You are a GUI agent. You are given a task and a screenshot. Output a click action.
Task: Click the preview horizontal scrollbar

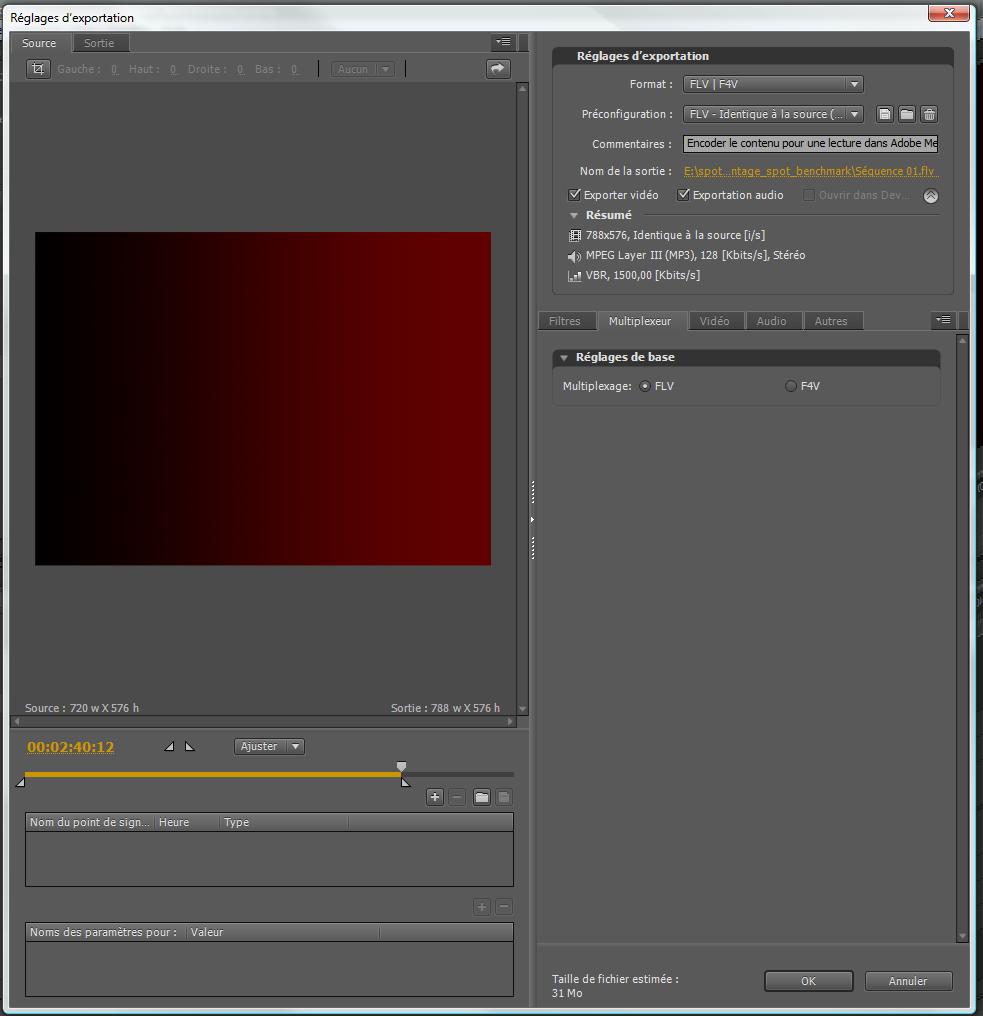[263, 721]
